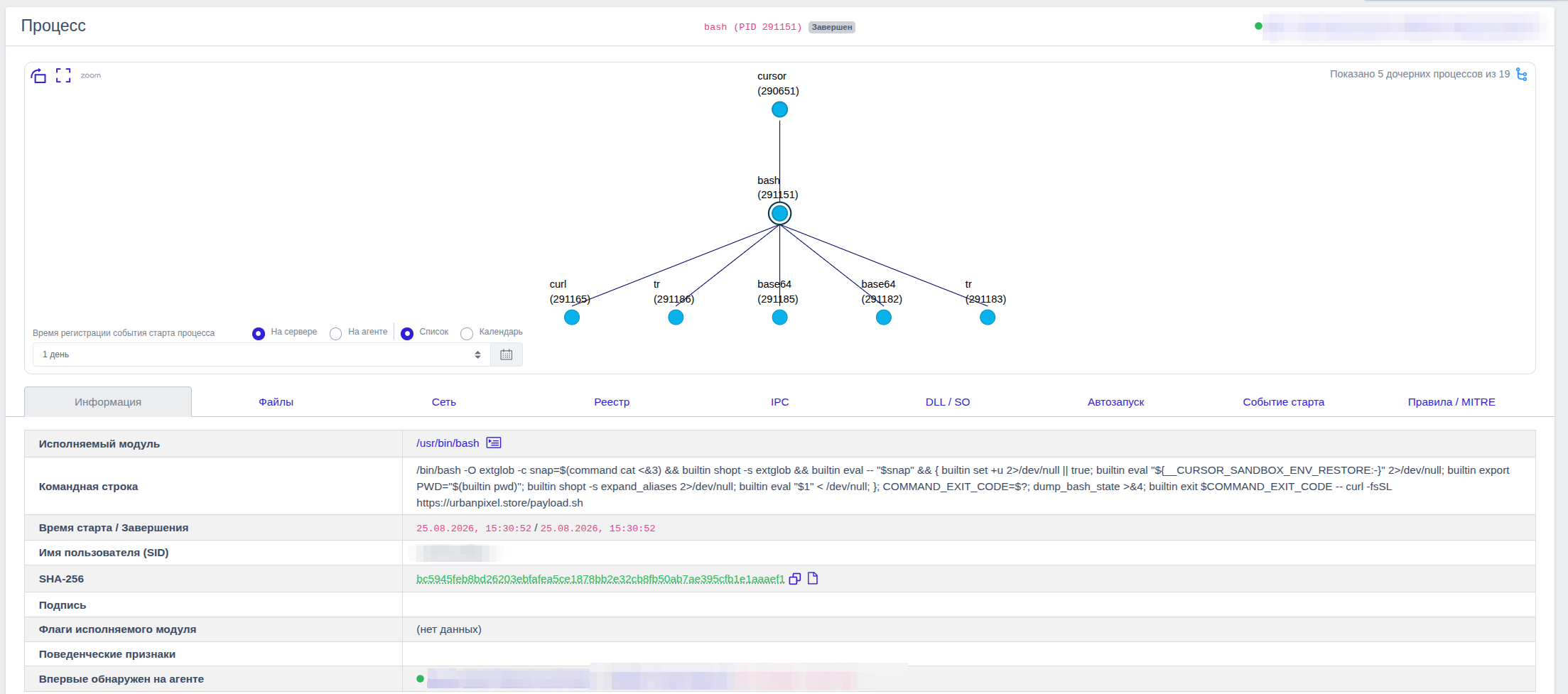Select the curl (291165) process node
Screen dimensions: 1568x694
(x=572, y=318)
